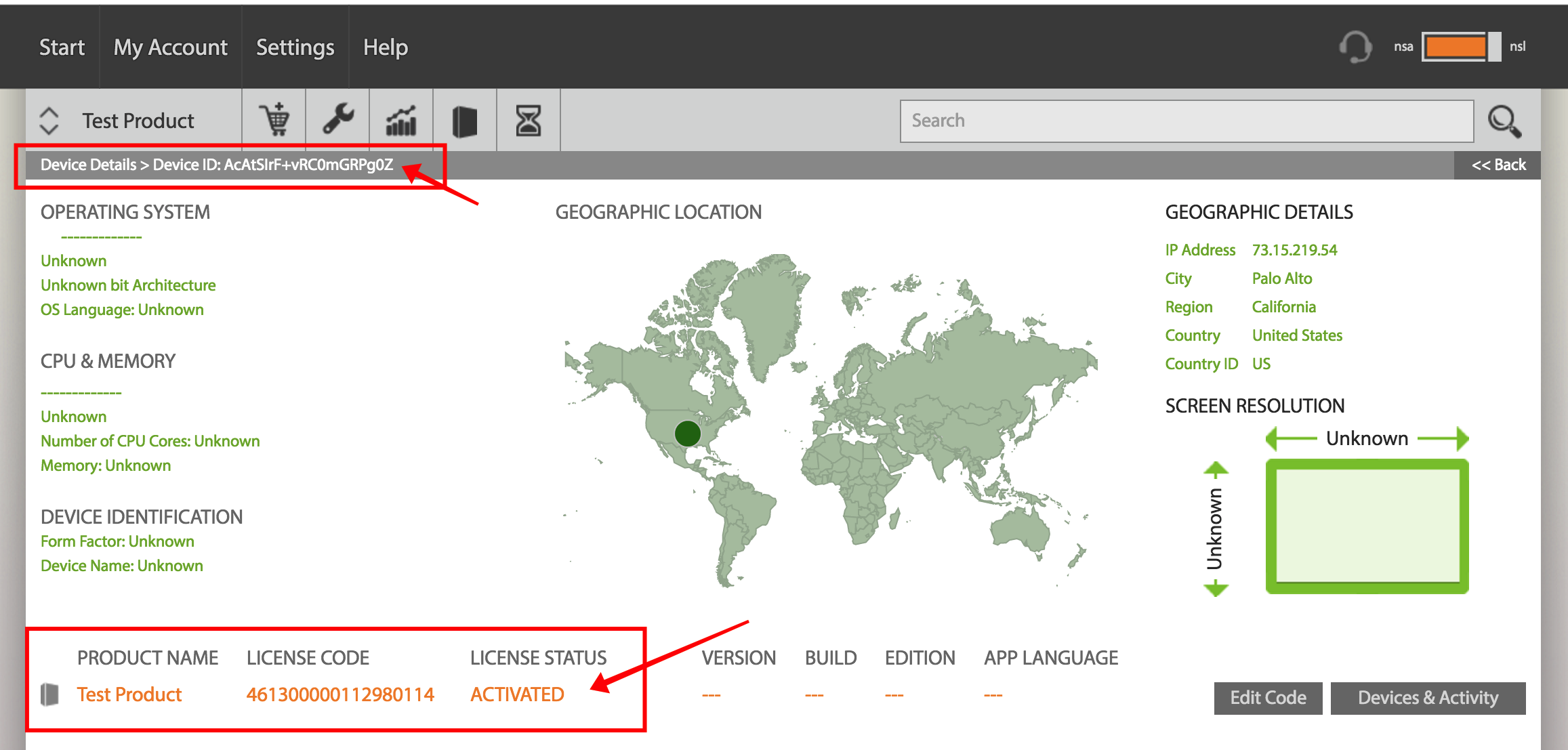Expand the Test Product selector arrows
This screenshot has height=750, width=1568.
click(x=49, y=121)
